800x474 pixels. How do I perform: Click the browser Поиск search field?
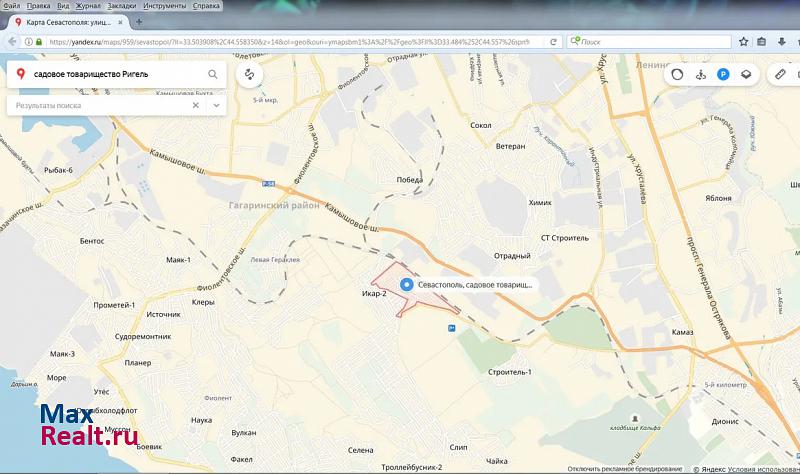click(650, 42)
